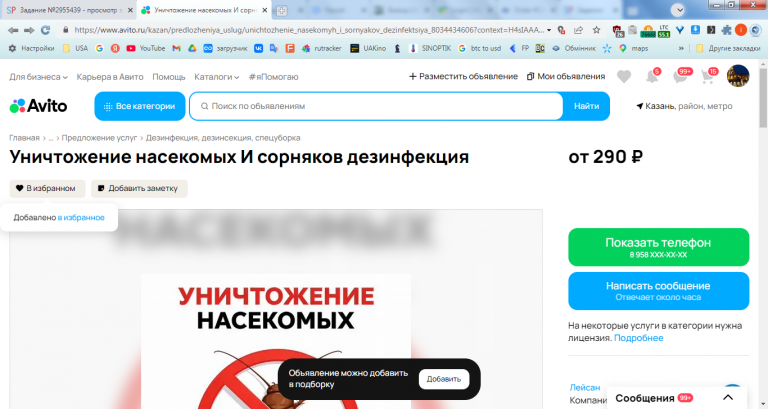The image size is (768, 409).
Task: Open the VK bookmark icon
Action: coord(259,48)
